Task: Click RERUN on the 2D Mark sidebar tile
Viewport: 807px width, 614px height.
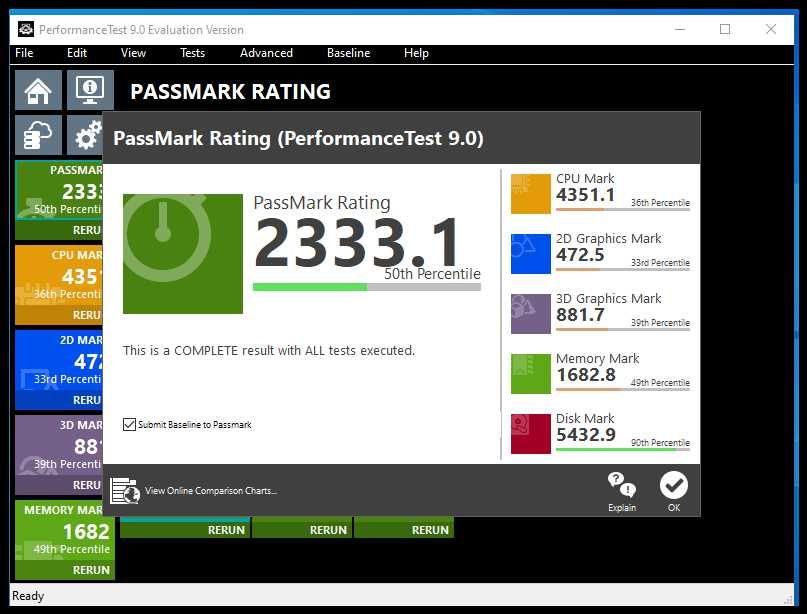Action: (86, 400)
